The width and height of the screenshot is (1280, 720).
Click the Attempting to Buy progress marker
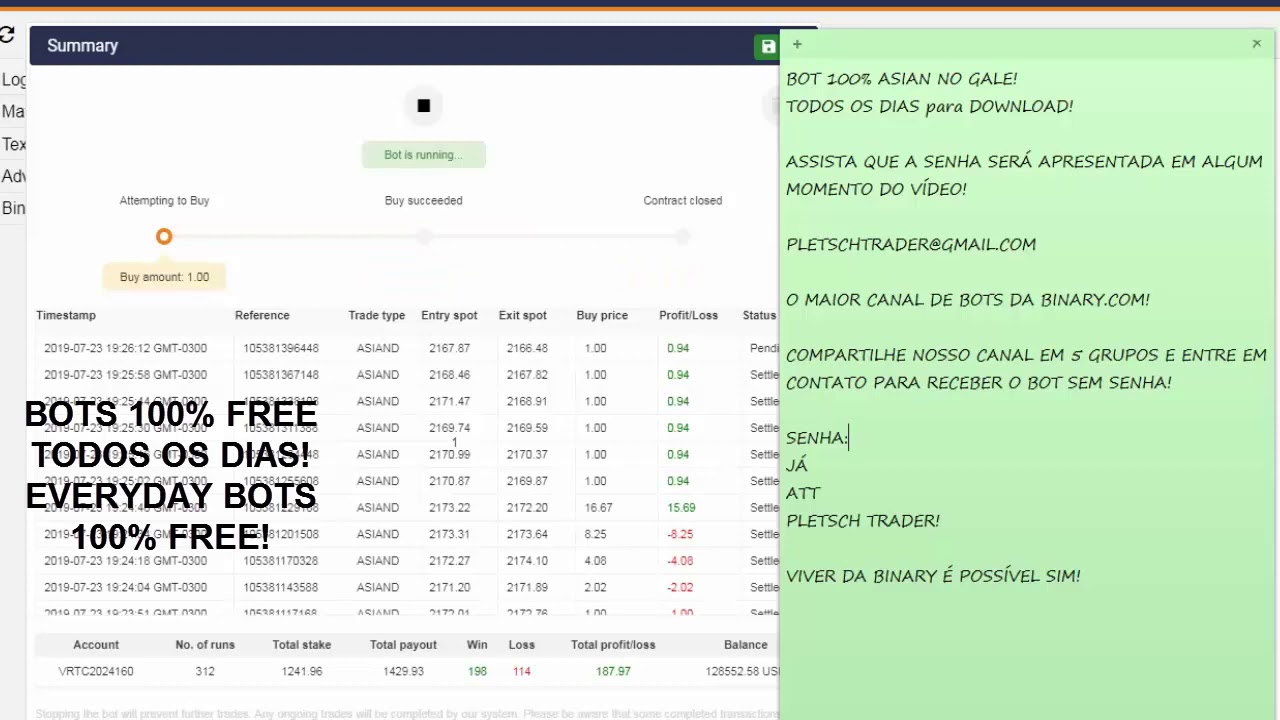164,237
